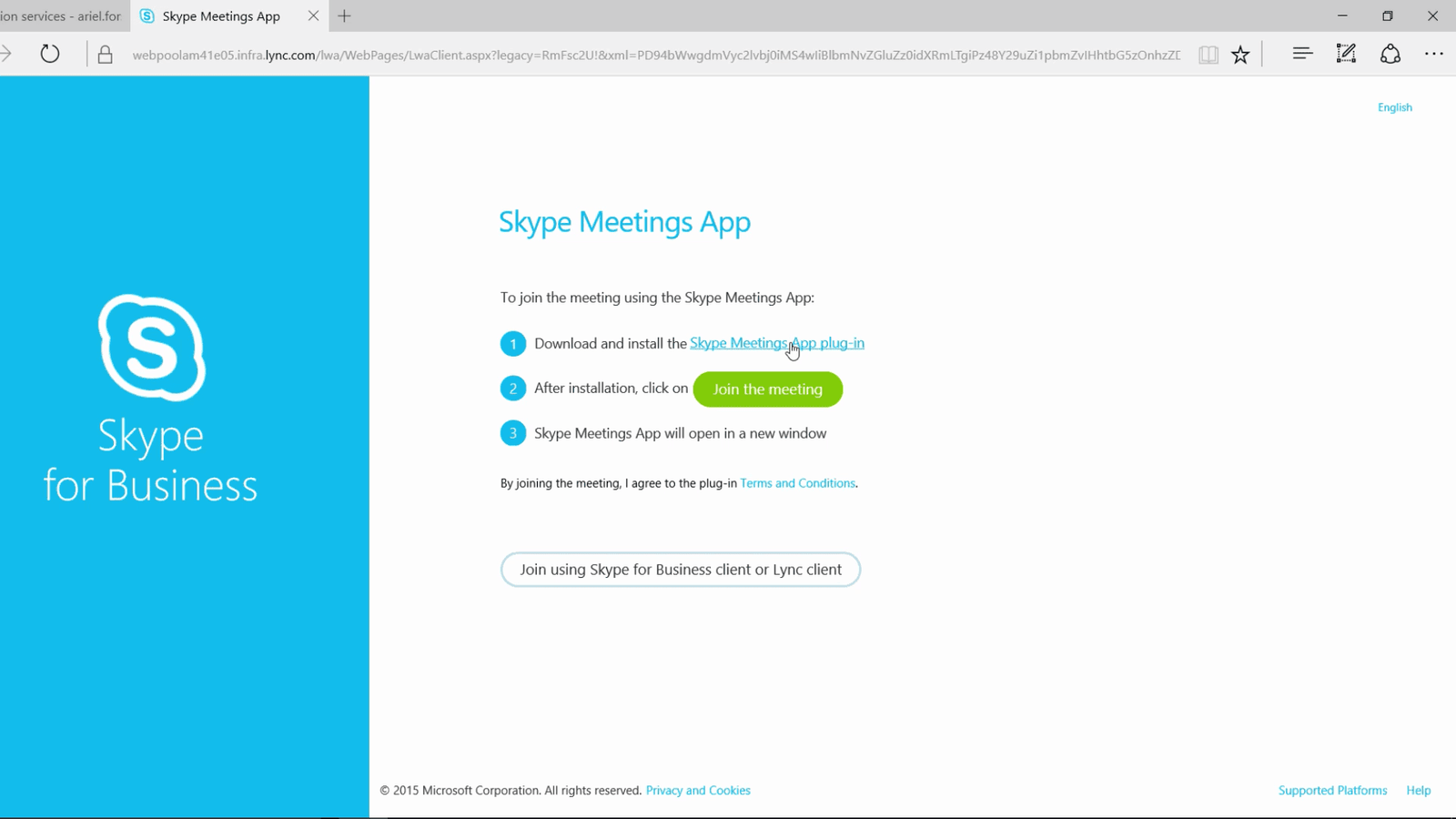Click the URL address bar field

pyautogui.click(x=655, y=55)
